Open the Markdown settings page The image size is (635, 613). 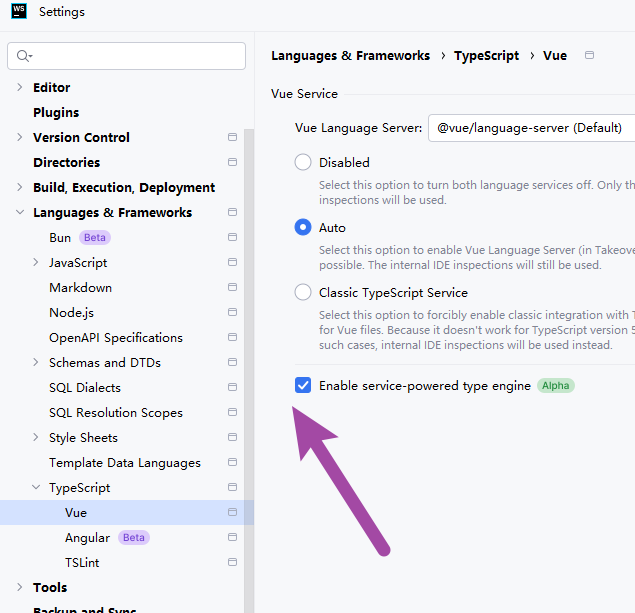[x=80, y=287]
